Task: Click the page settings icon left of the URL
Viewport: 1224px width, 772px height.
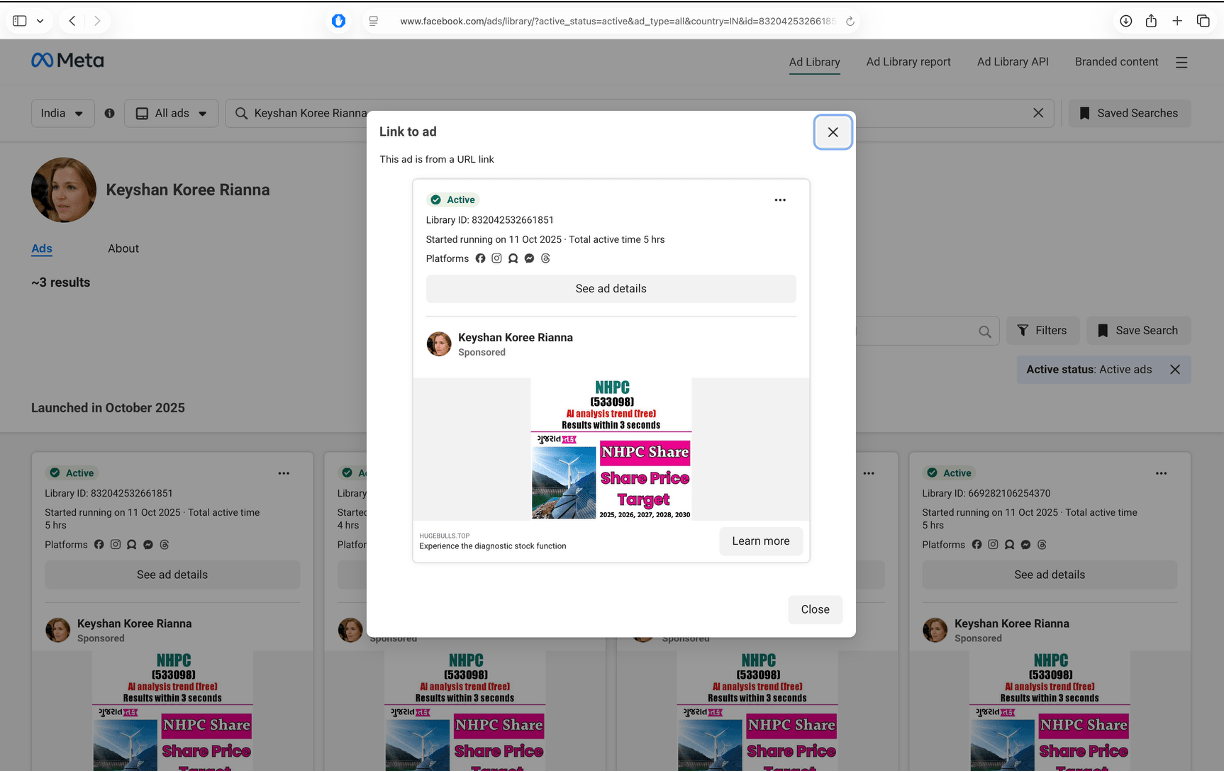Action: [x=373, y=21]
